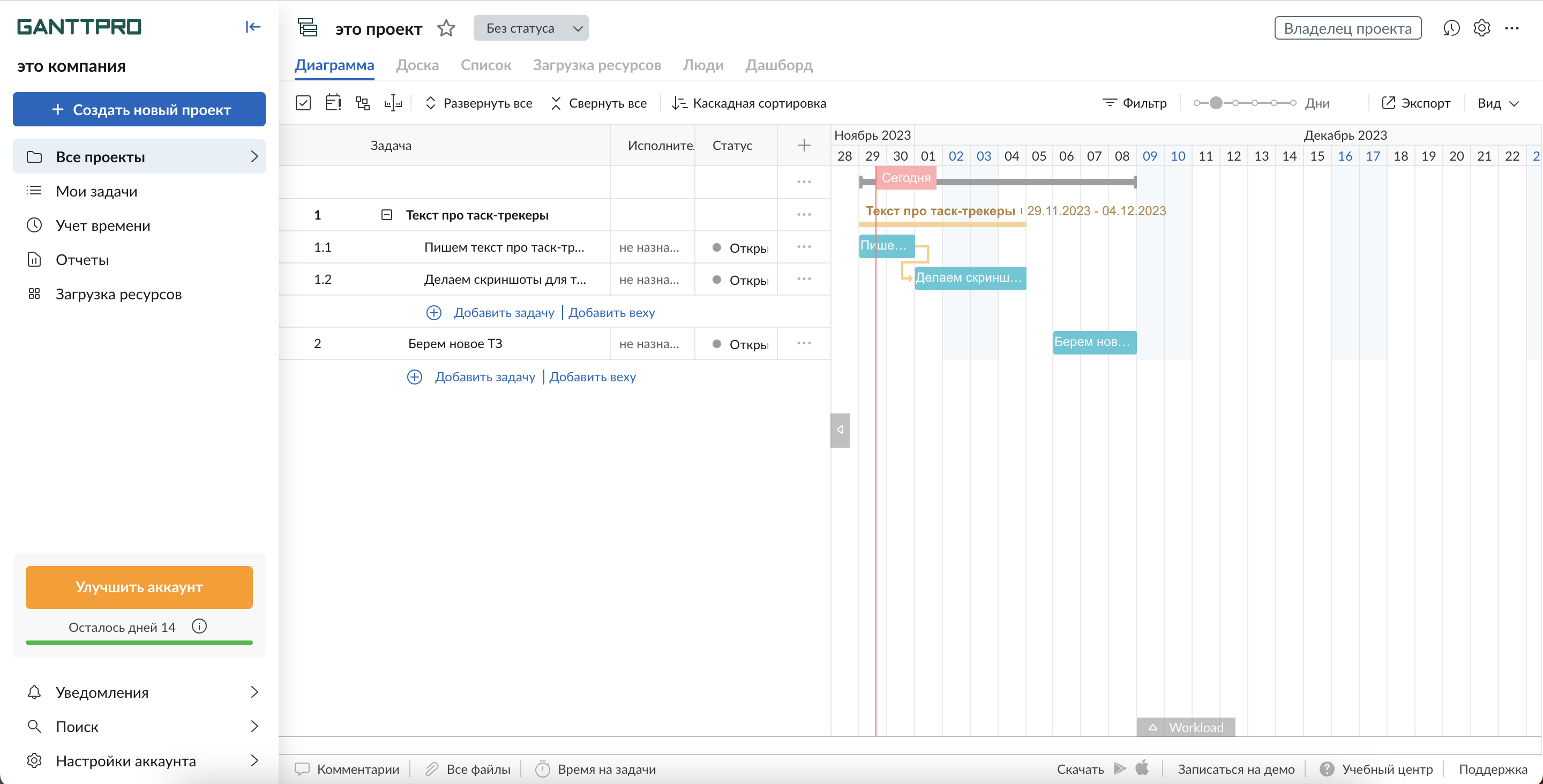1543x784 pixels.
Task: Click the critical path calendar toolbar icon
Action: (333, 103)
